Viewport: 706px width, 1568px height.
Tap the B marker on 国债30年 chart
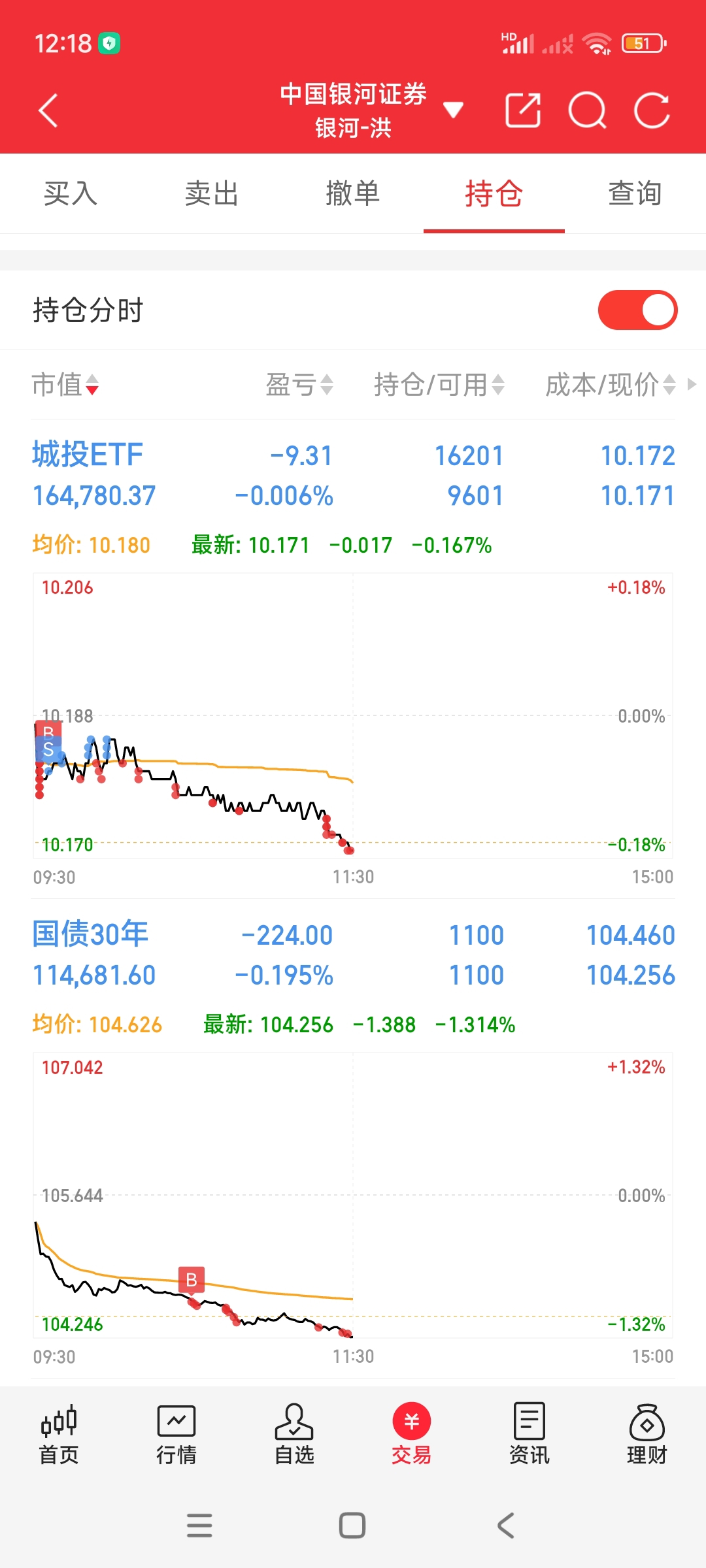point(192,1280)
